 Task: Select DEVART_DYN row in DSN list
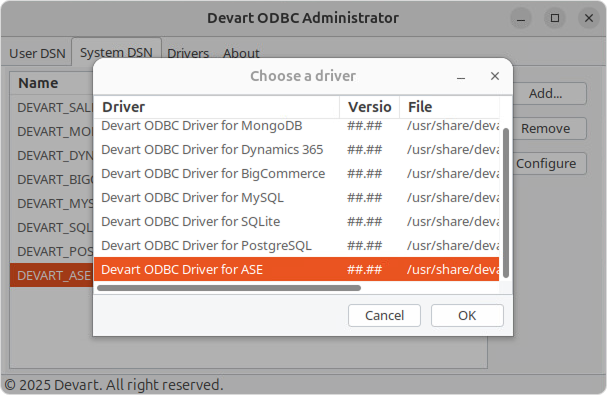click(x=52, y=155)
